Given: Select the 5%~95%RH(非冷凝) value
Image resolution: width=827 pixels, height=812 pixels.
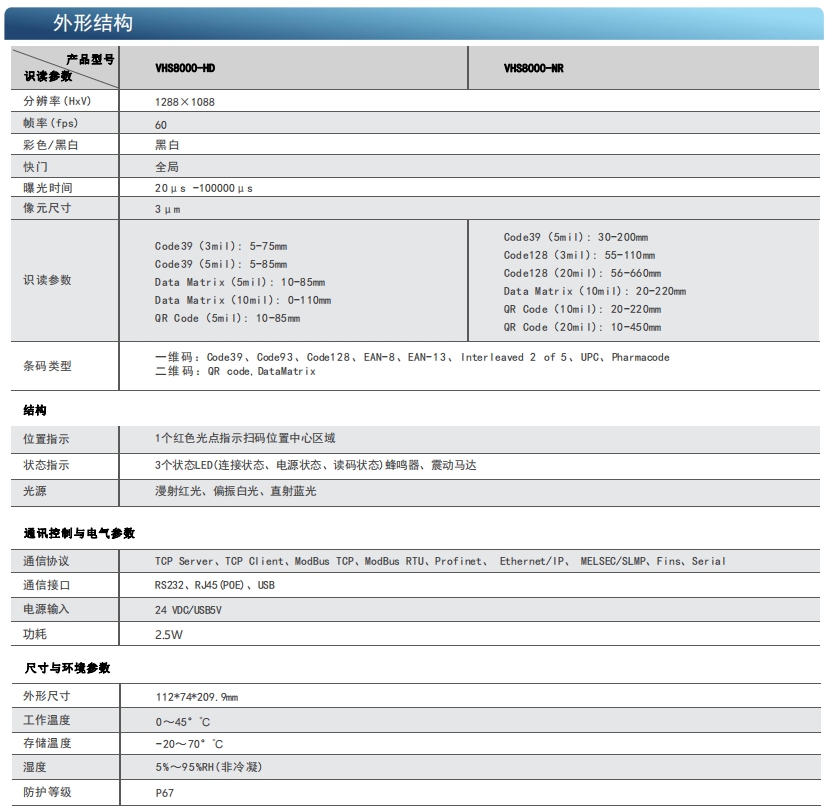Looking at the screenshot, I should 209,767.
